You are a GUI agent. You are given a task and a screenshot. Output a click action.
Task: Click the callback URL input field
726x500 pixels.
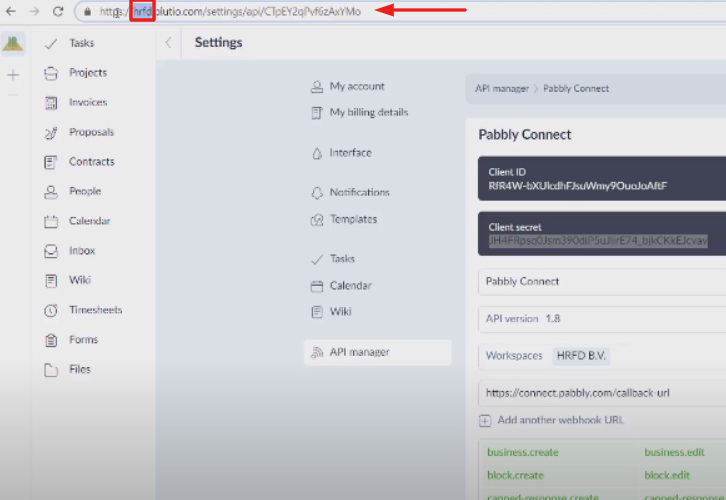[602, 393]
